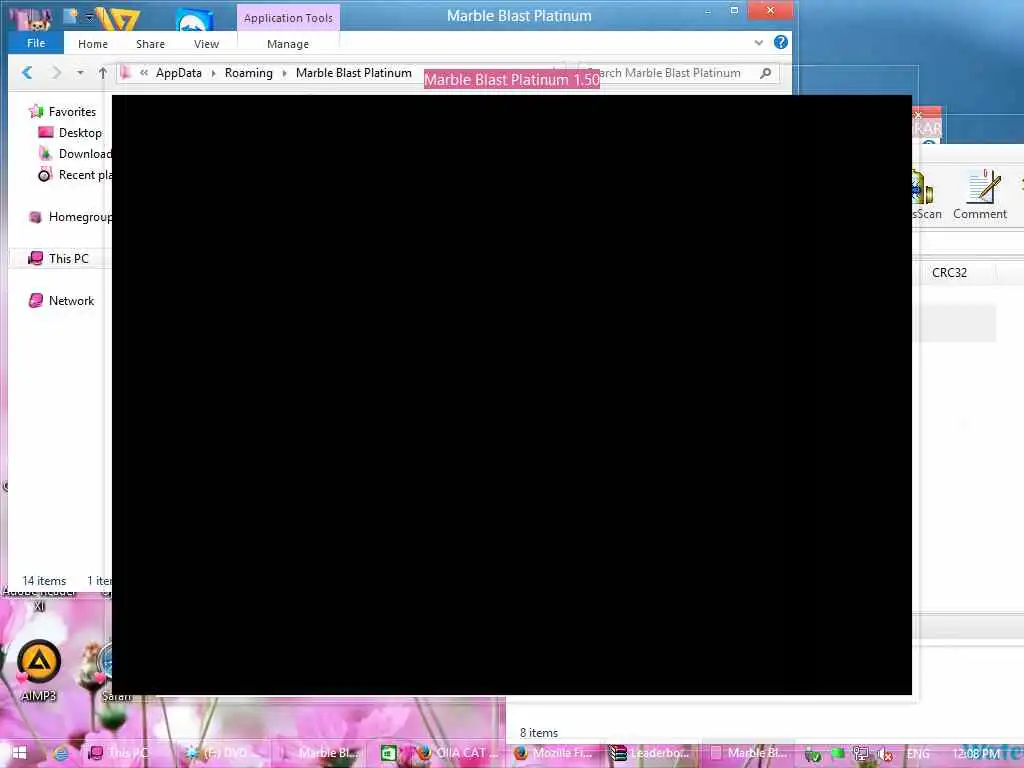Expand the arrow after AppData breadcrumb

click(214, 73)
